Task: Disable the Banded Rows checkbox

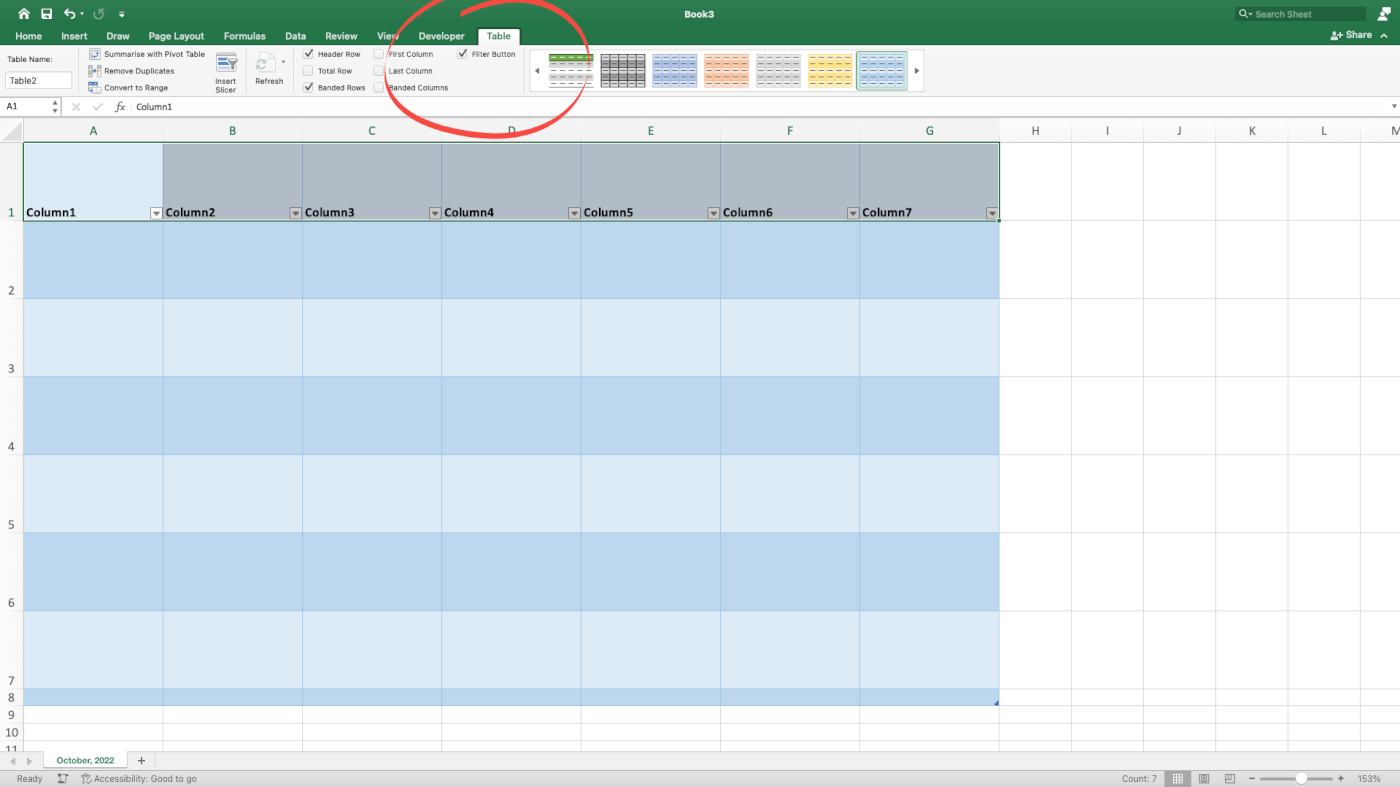Action: 308,87
